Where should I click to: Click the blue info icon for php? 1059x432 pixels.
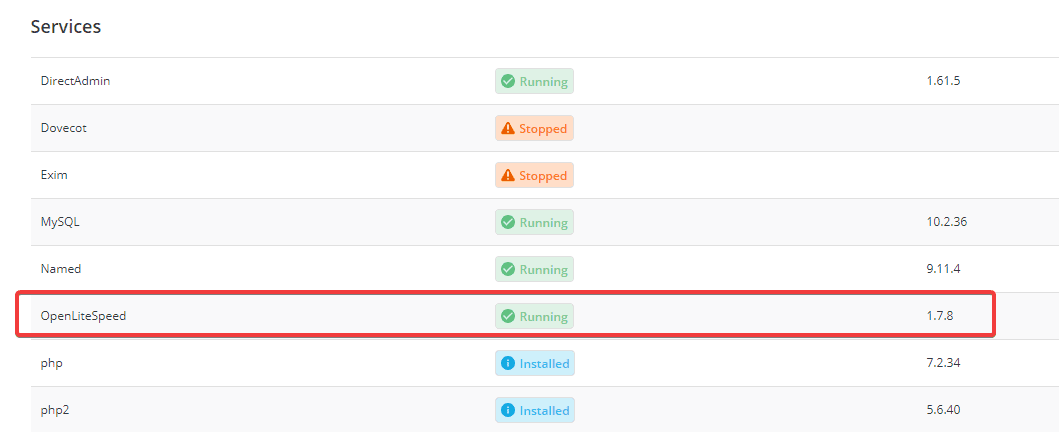(508, 363)
